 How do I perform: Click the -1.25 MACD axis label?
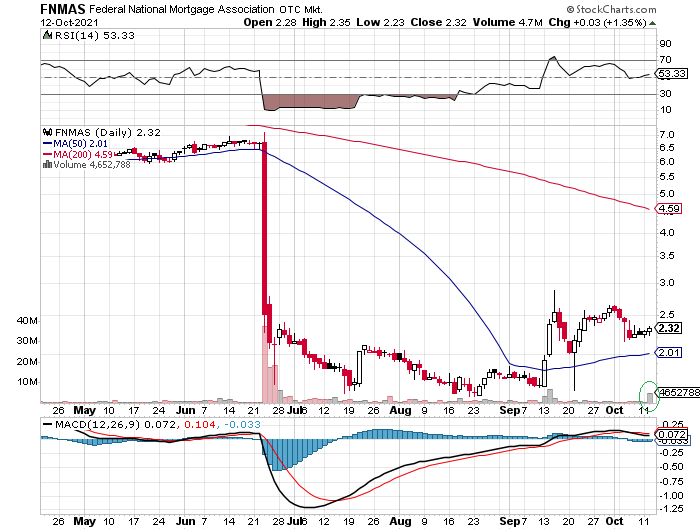(x=671, y=509)
